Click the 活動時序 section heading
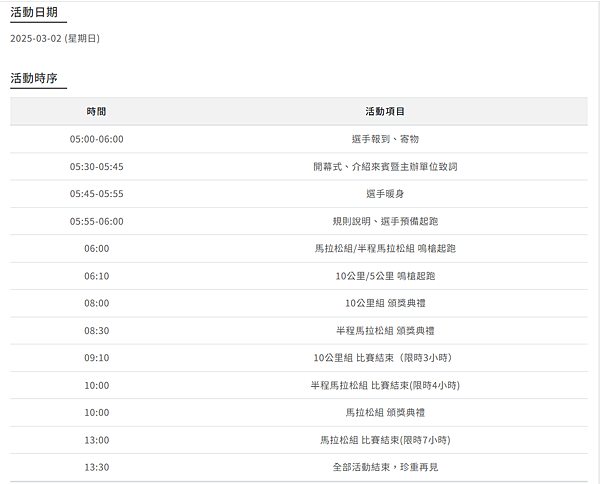 pyautogui.click(x=34, y=78)
